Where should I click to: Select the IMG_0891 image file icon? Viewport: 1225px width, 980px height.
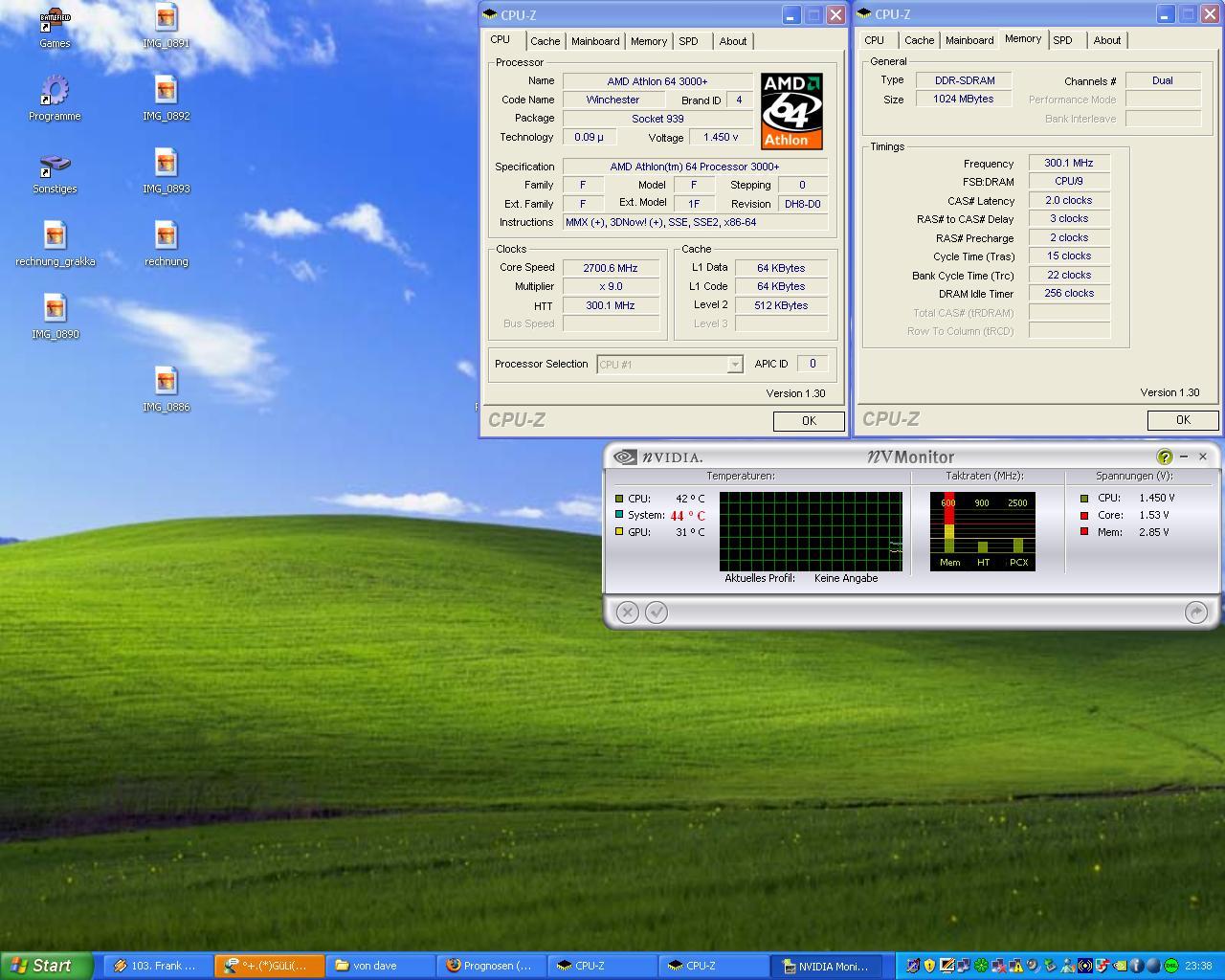[166, 20]
